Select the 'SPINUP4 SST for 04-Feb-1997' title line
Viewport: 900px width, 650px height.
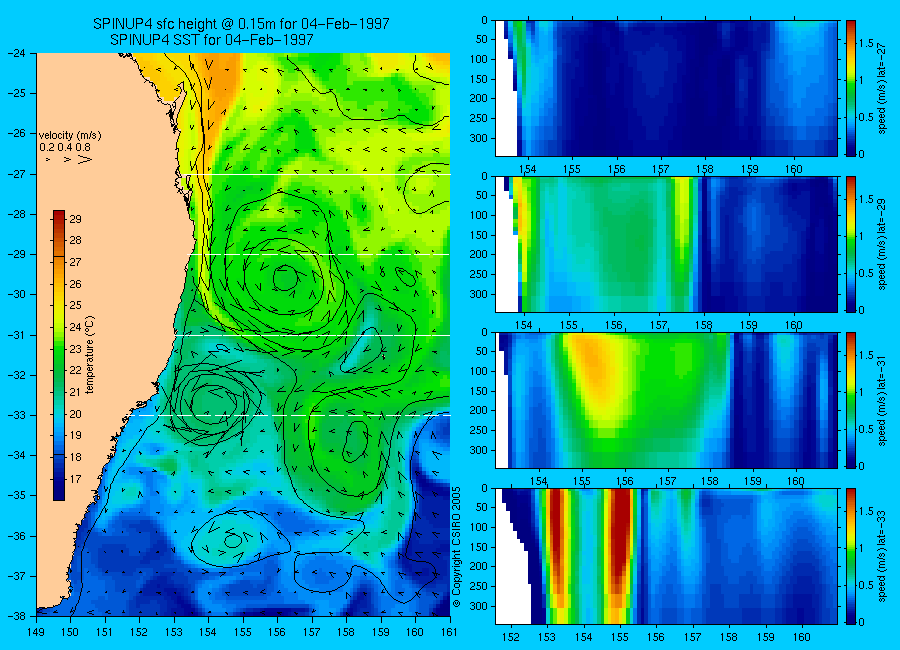click(x=212, y=40)
